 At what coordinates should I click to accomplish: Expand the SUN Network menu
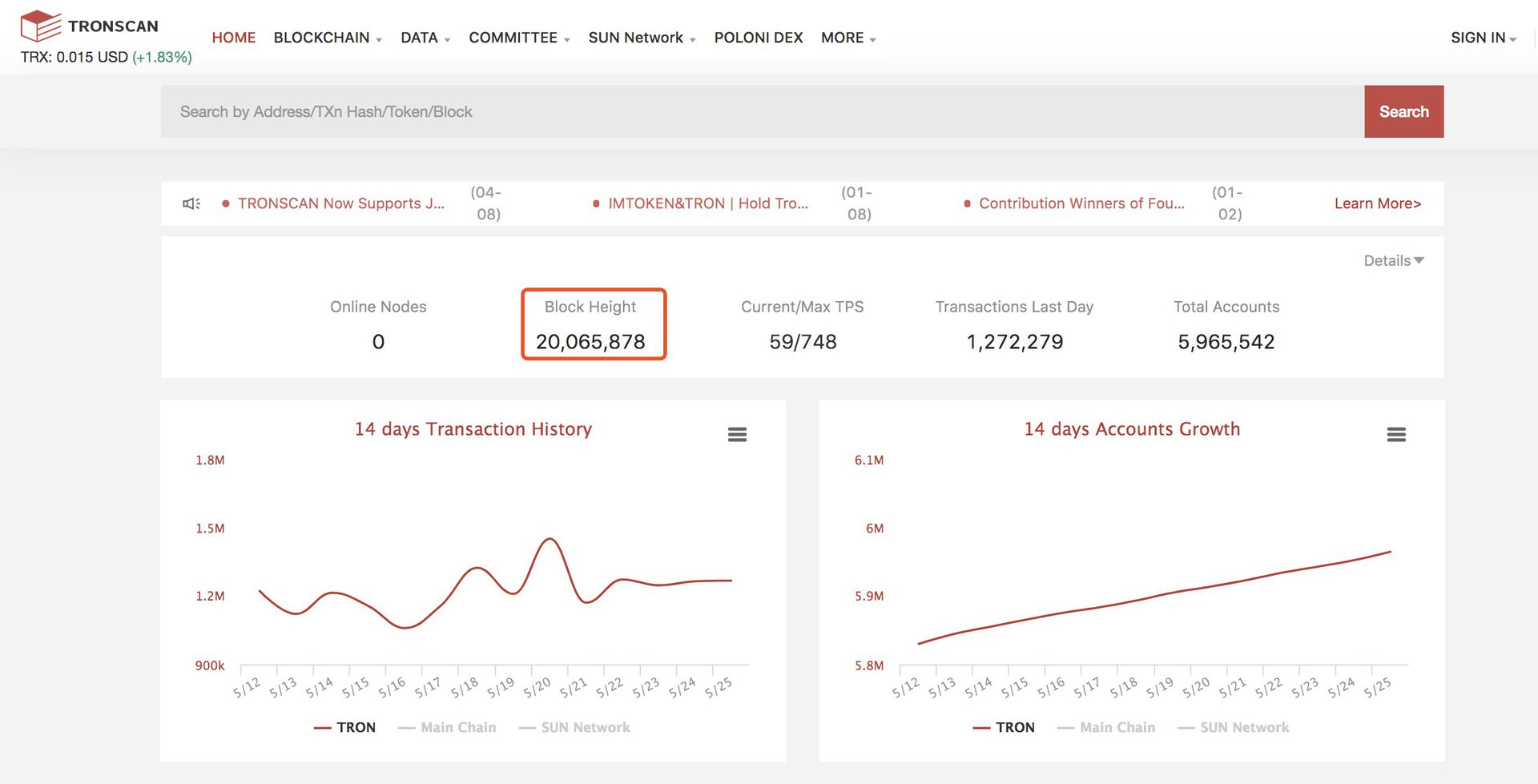click(x=642, y=38)
